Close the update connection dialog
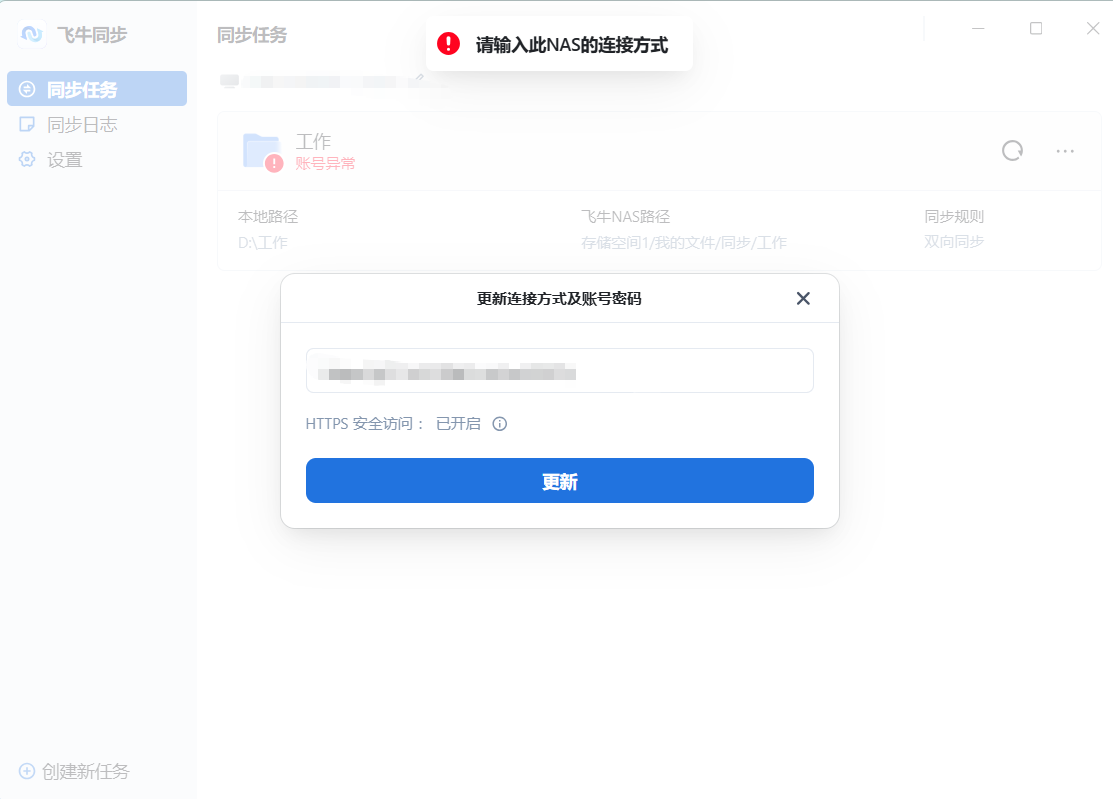1113x799 pixels. pyautogui.click(x=803, y=299)
